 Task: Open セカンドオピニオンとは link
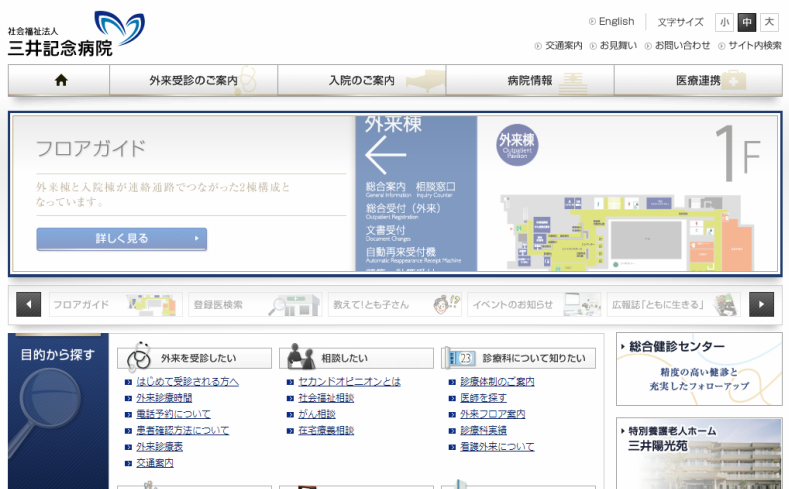pyautogui.click(x=349, y=382)
